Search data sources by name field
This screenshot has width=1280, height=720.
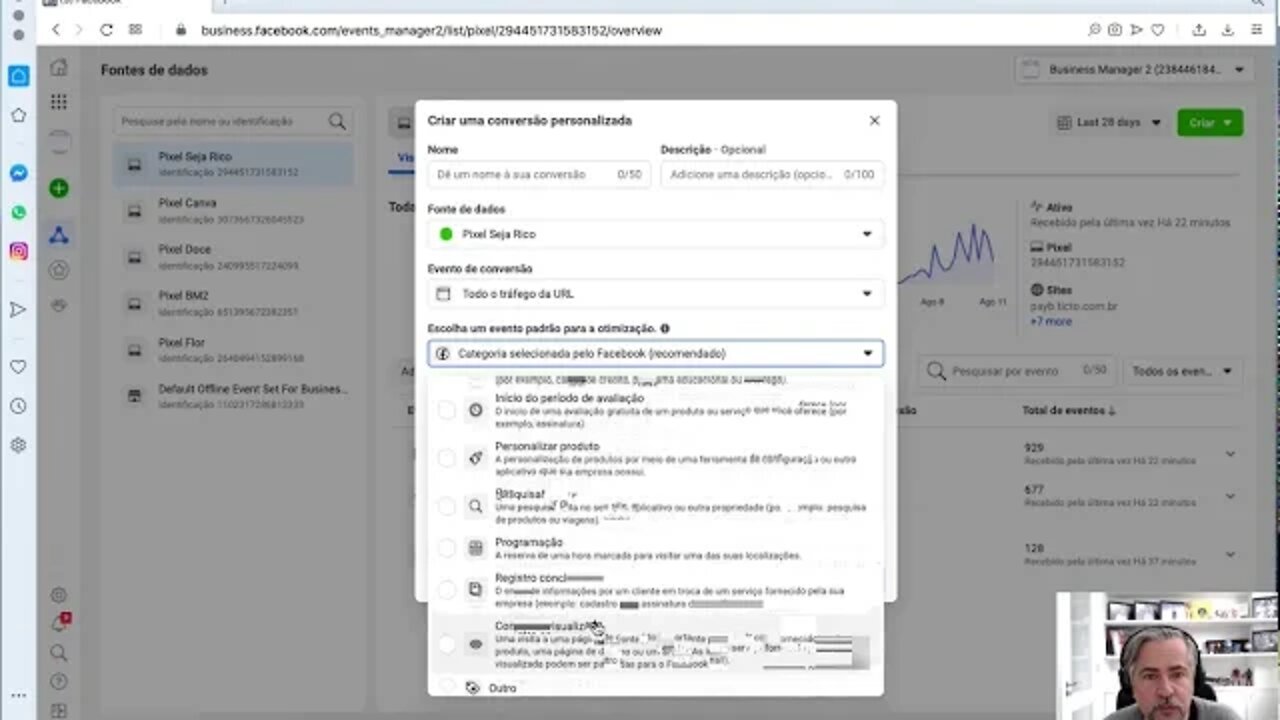[232, 121]
